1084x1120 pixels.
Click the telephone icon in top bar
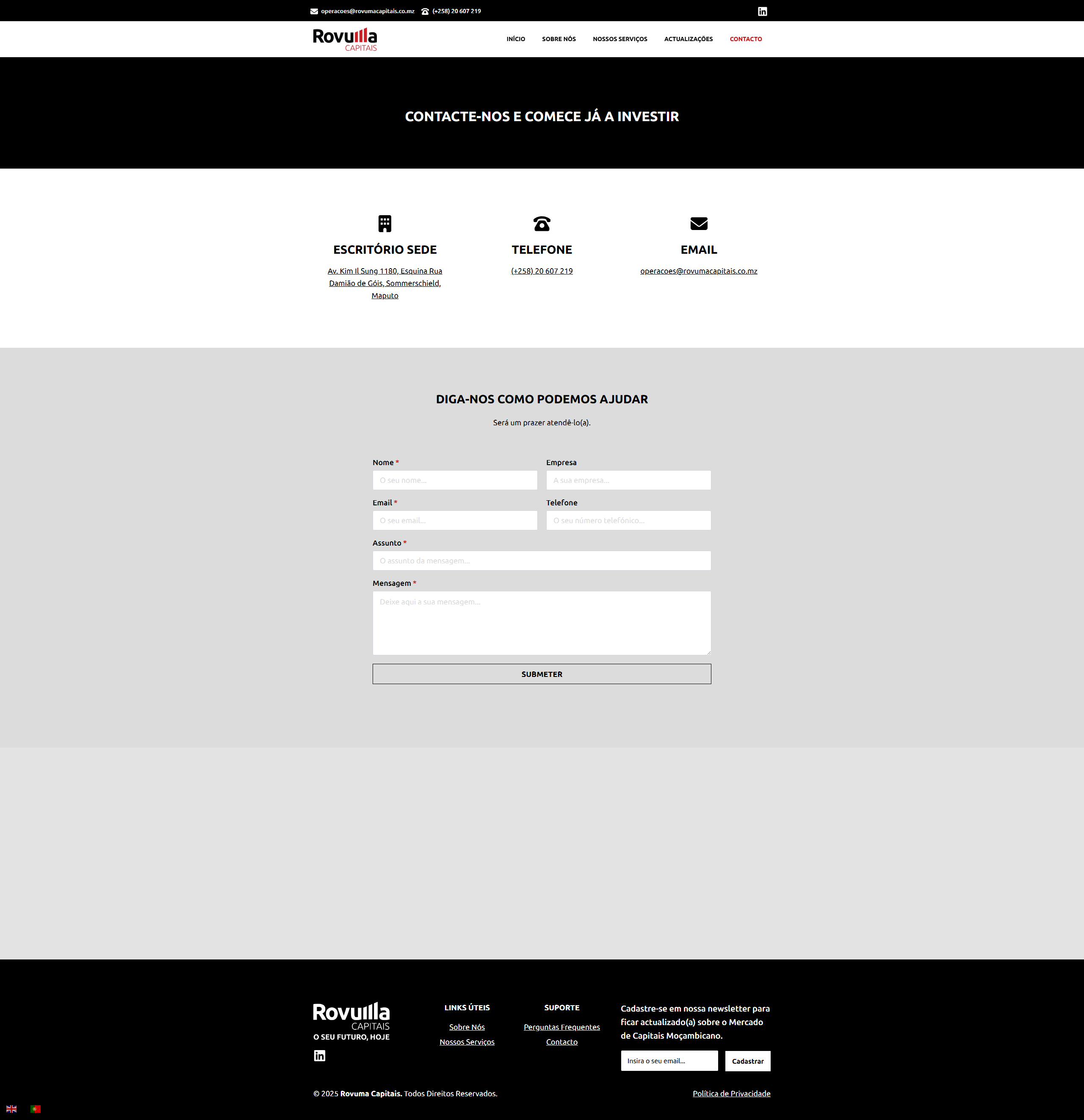point(425,11)
